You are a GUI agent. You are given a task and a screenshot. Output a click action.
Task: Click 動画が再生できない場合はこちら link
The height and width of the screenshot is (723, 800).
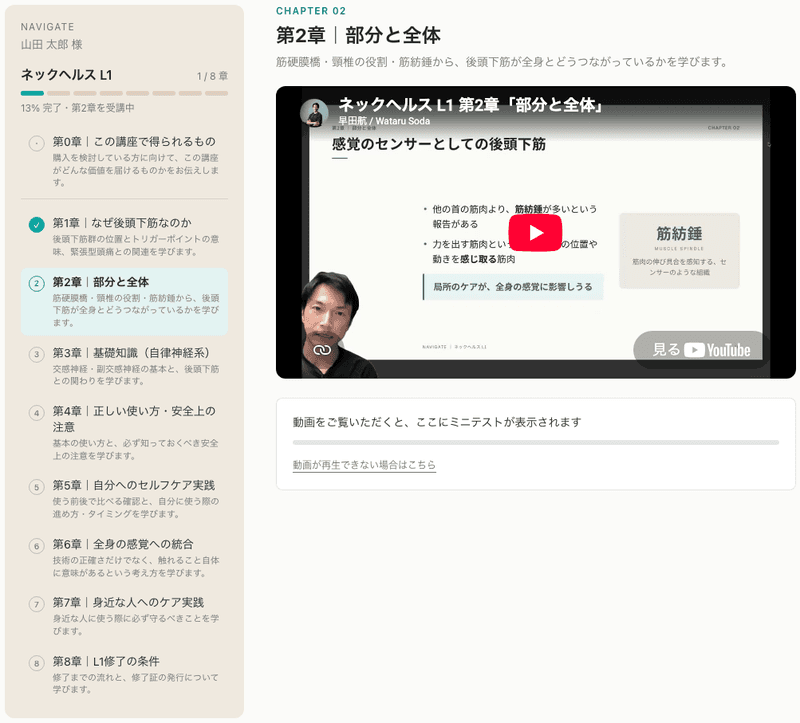(364, 465)
